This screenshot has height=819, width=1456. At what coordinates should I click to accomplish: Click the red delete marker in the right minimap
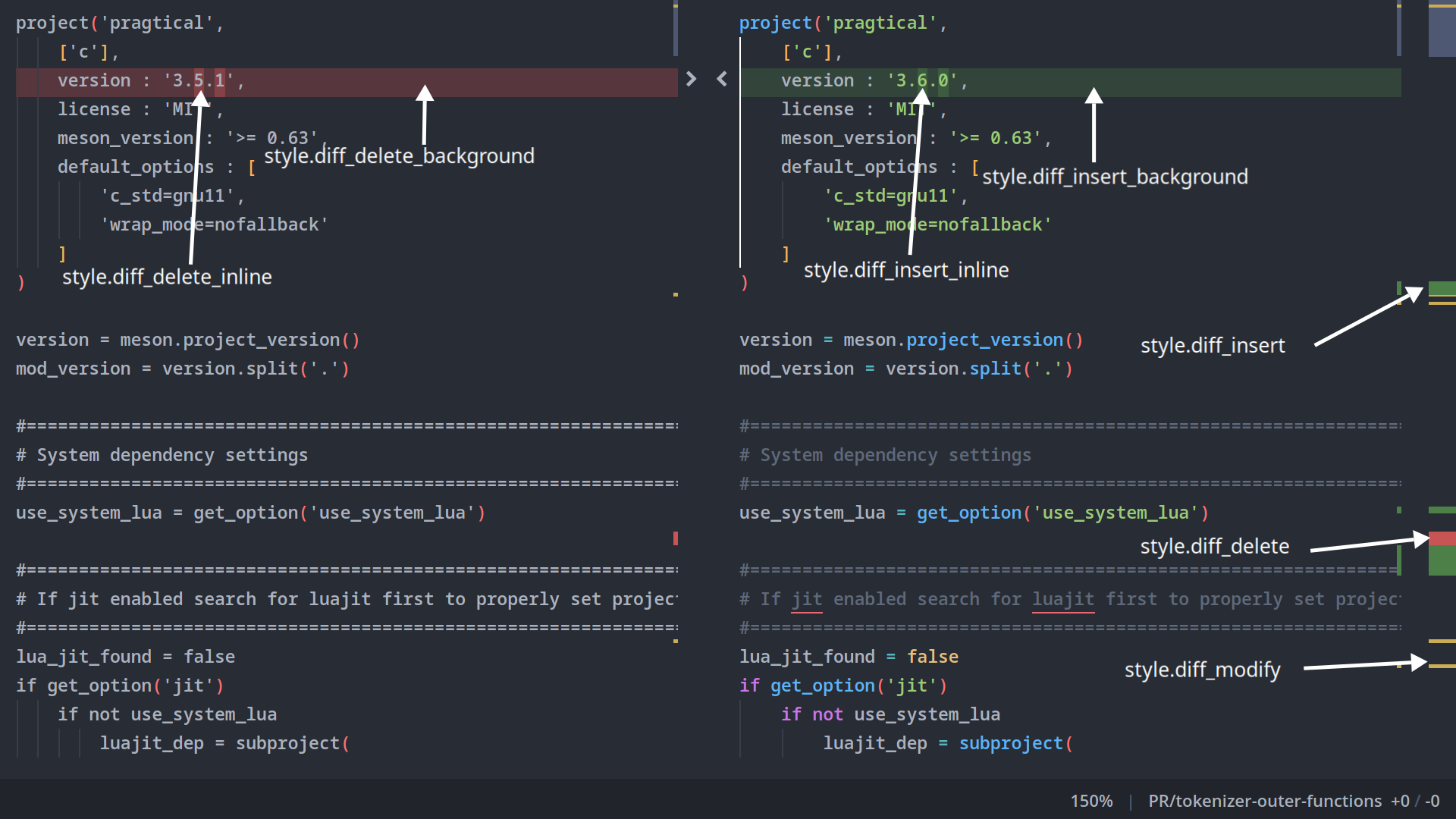(x=1442, y=539)
